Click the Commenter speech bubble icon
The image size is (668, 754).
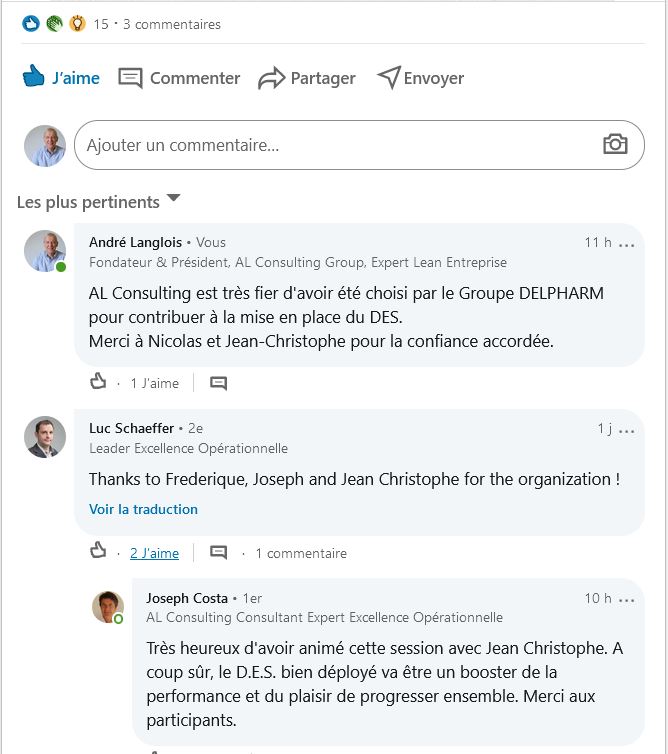tap(130, 78)
